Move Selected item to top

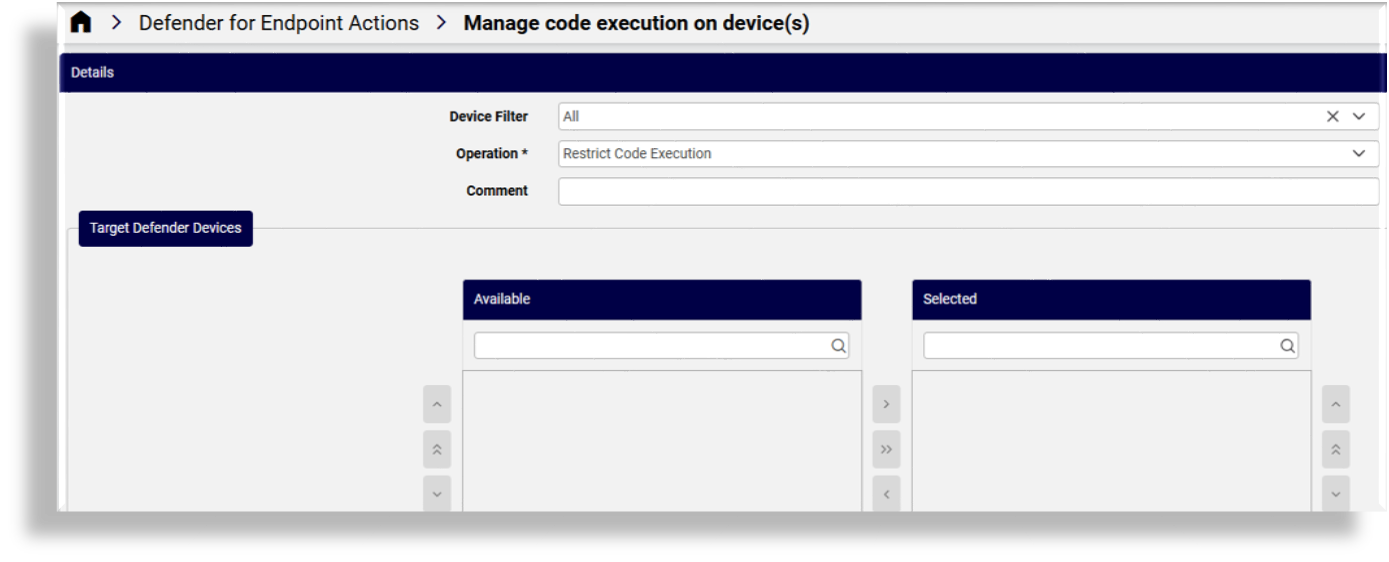[x=1336, y=450]
